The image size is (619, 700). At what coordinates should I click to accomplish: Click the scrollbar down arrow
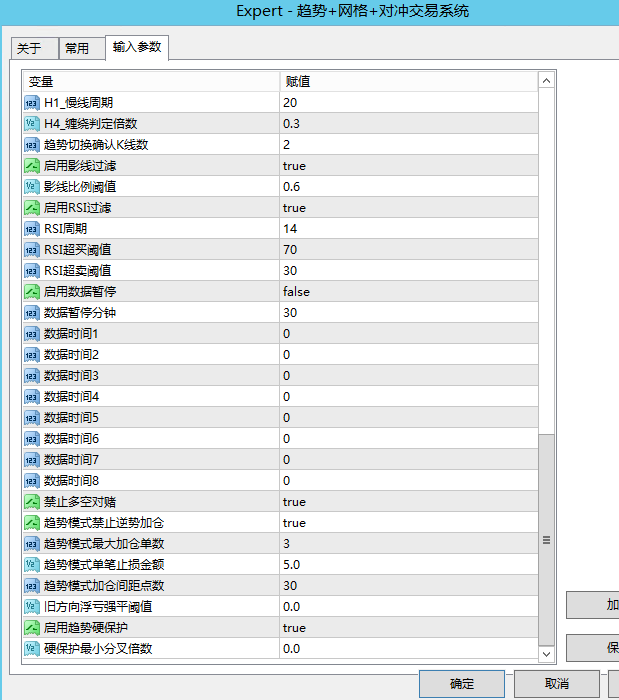546,654
